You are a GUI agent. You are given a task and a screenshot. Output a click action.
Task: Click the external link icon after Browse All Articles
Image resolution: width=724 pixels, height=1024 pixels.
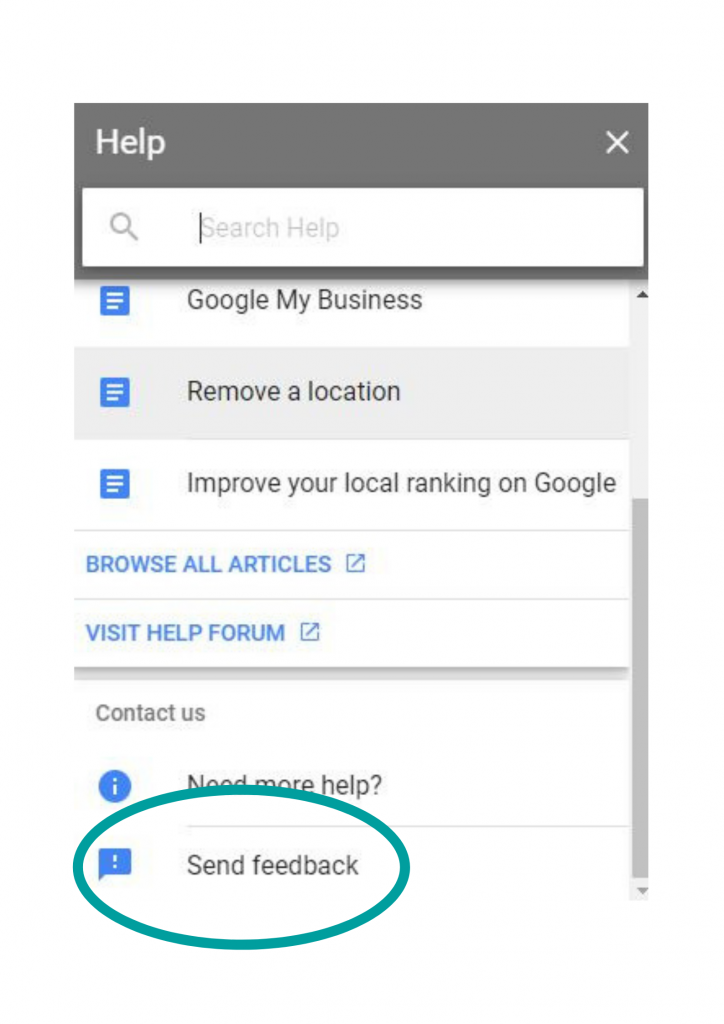tap(356, 563)
